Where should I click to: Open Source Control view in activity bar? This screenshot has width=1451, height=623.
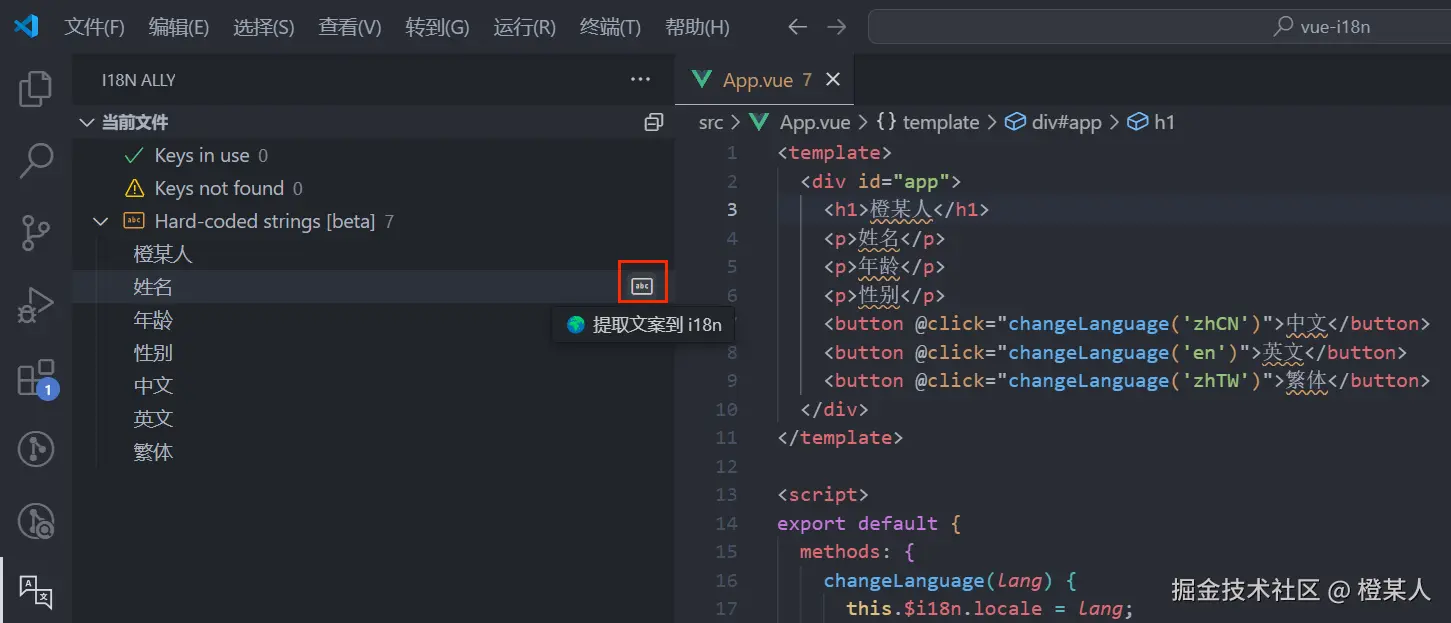click(36, 233)
